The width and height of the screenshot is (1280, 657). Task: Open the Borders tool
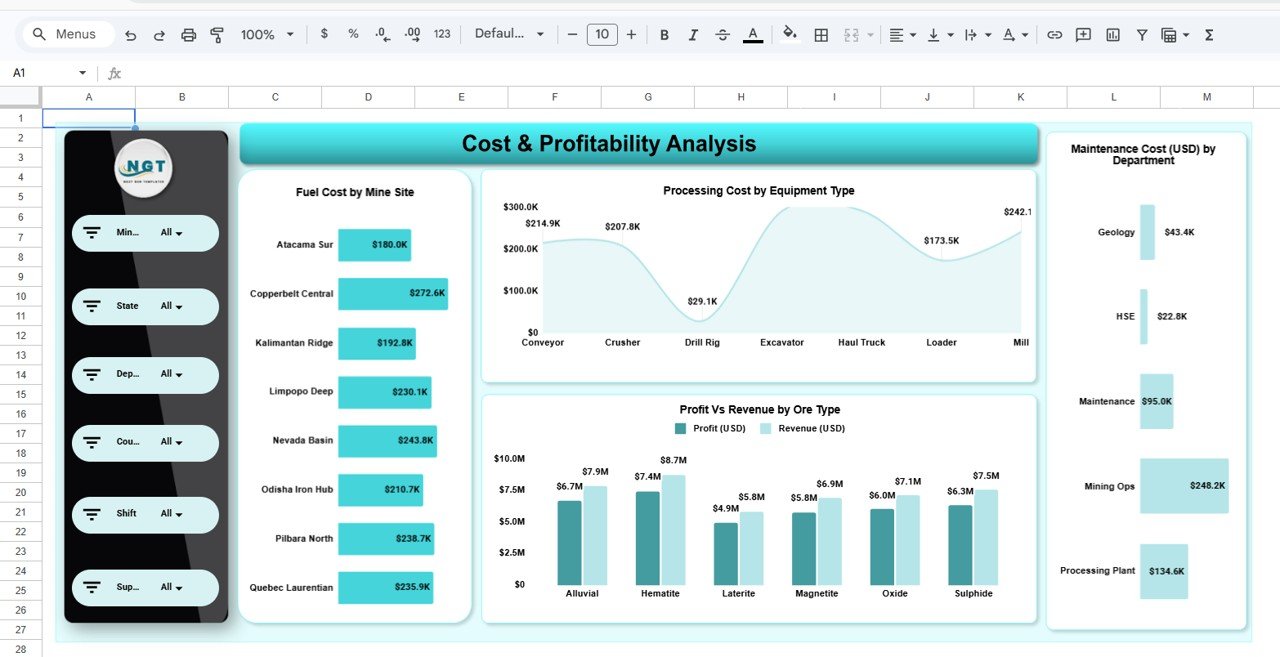[x=821, y=35]
